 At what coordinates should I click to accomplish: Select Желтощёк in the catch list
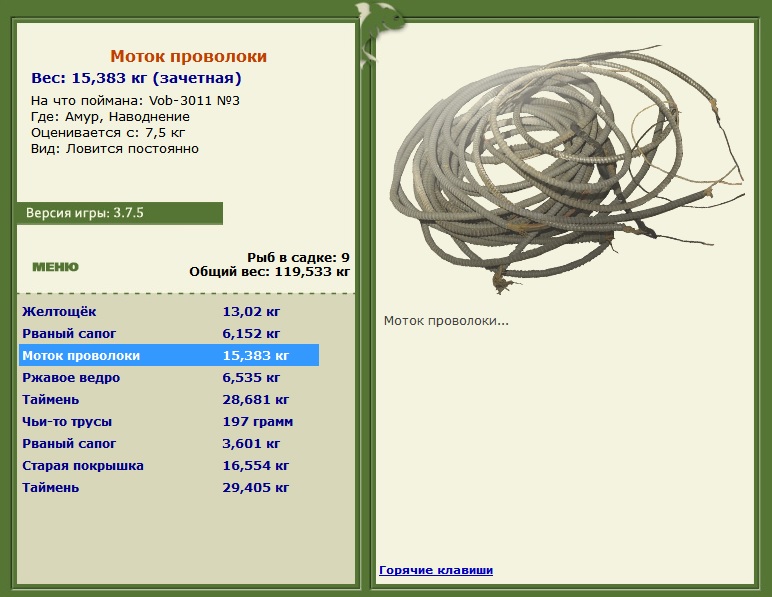(x=169, y=312)
